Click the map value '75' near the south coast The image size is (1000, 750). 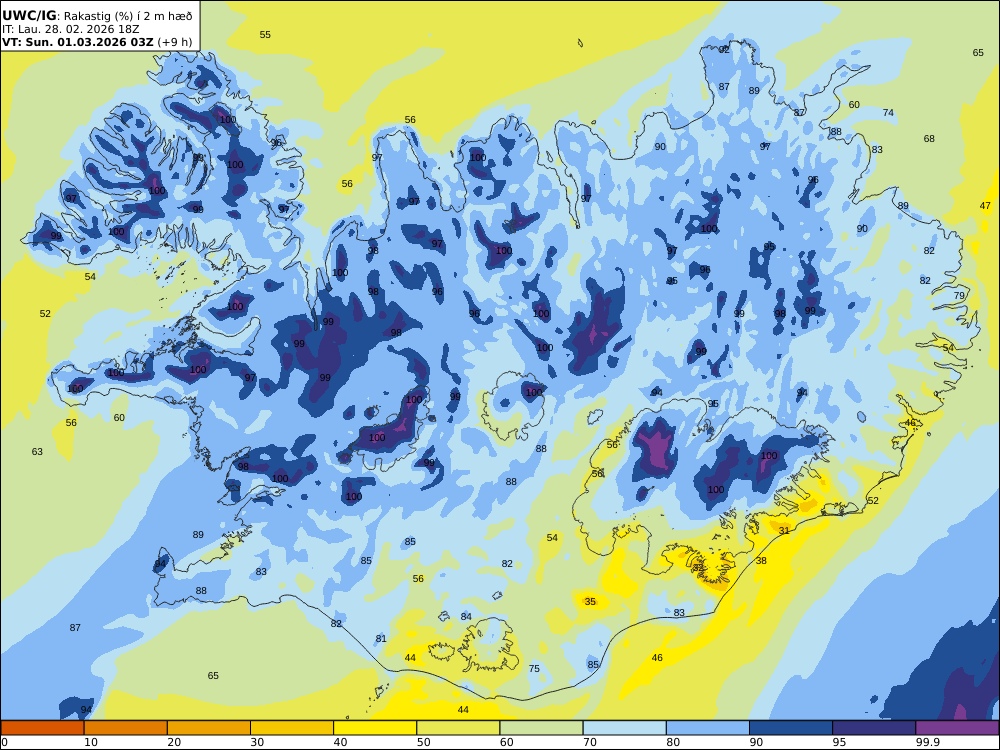[534, 668]
